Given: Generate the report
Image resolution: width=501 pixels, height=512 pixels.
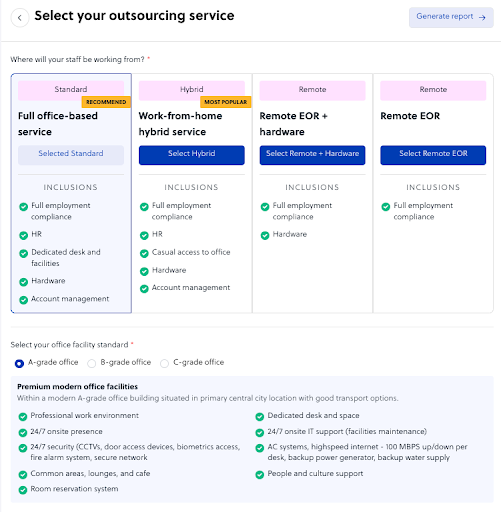Looking at the screenshot, I should click(x=451, y=17).
